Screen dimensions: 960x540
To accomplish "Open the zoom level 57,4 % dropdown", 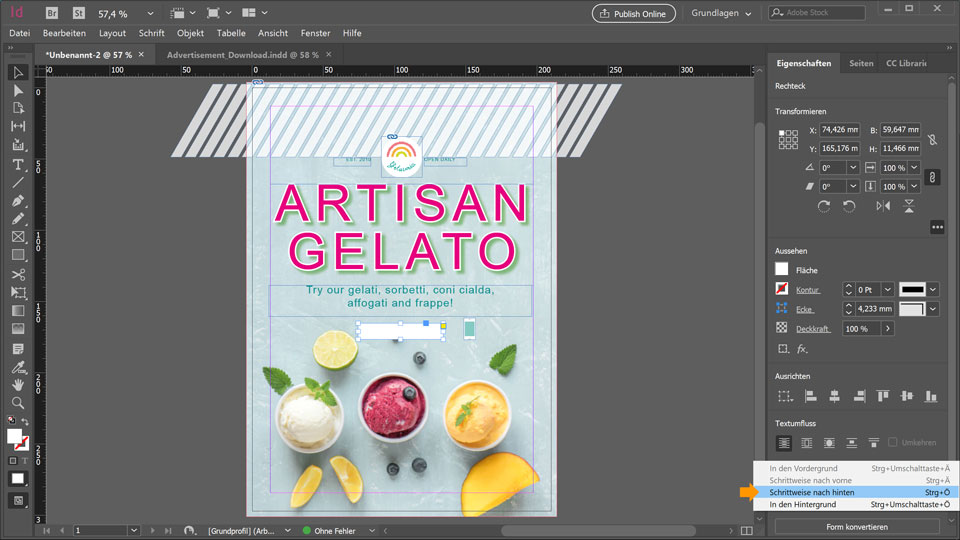I will point(150,14).
